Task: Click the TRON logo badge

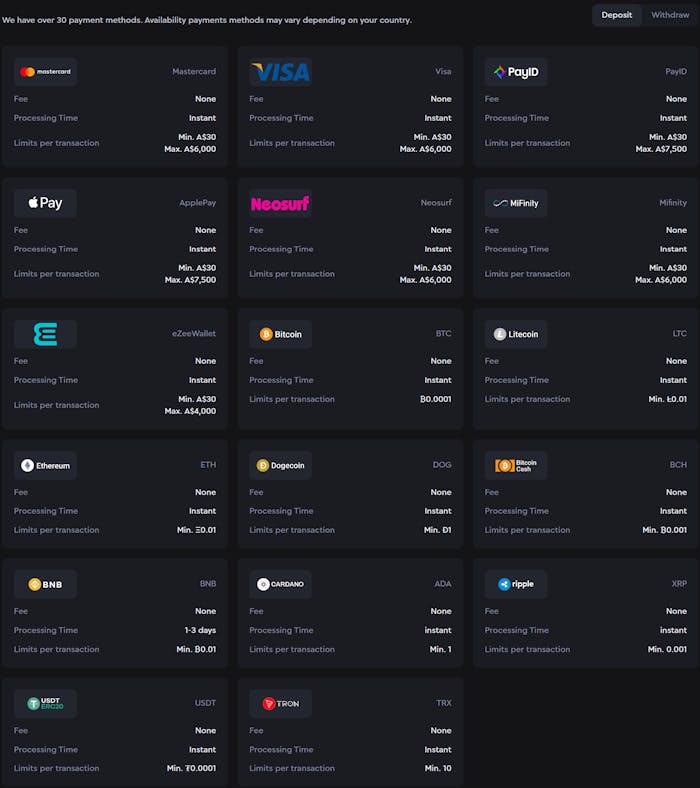Action: coord(280,703)
